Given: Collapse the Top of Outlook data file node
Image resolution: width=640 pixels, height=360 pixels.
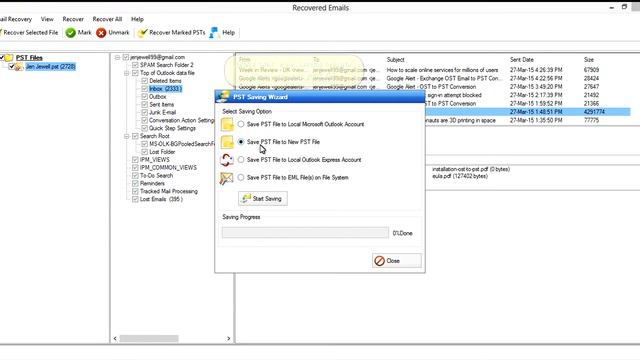Looking at the screenshot, I should pyautogui.click(x=127, y=73).
